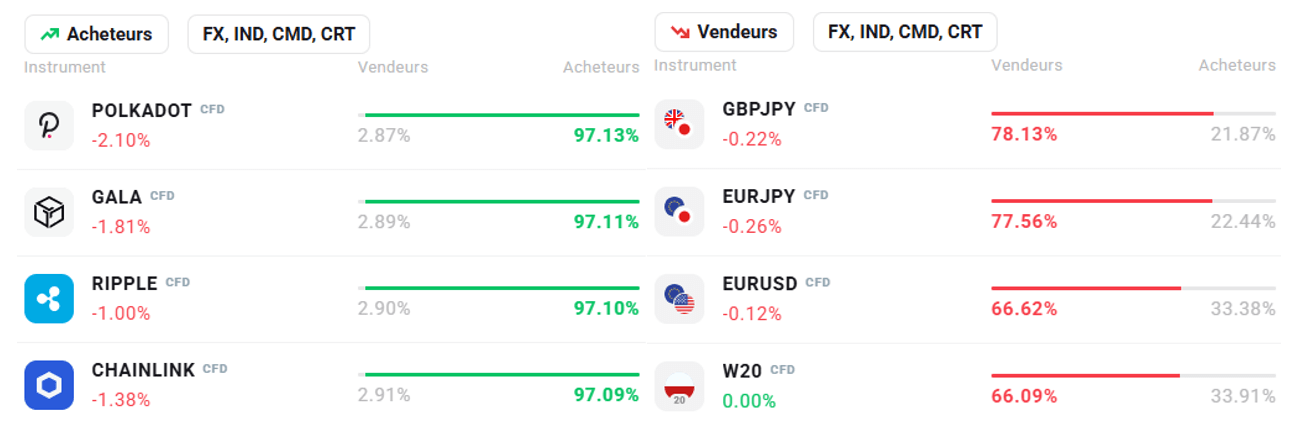
Task: Open the EURUSD instrument name
Action: (x=760, y=284)
